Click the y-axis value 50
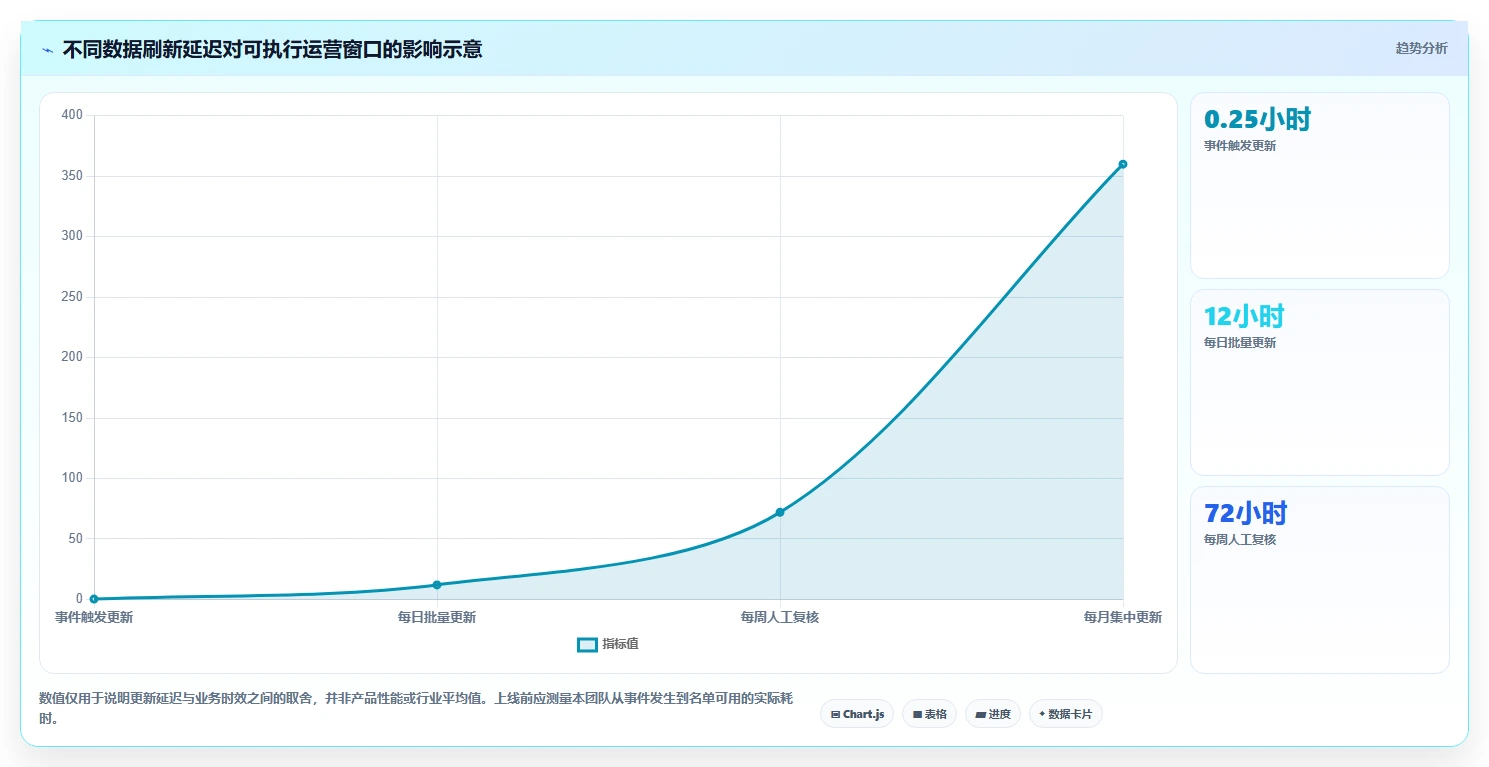 (x=76, y=539)
